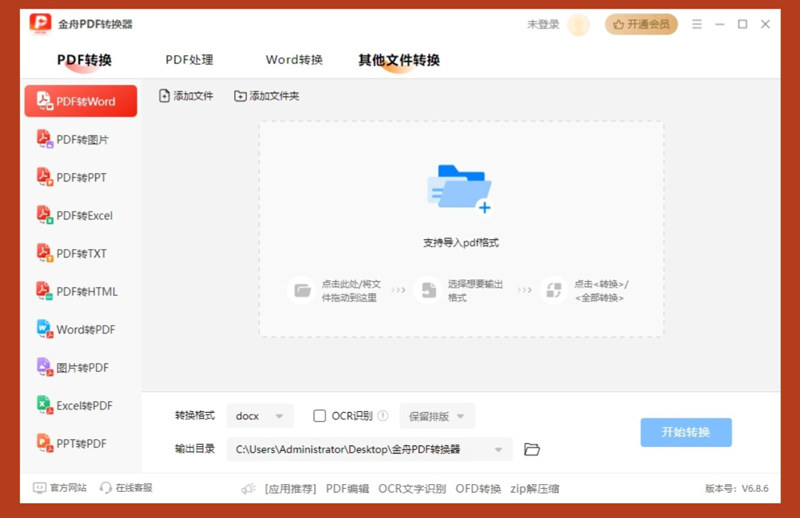Viewport: 800px width, 518px height.
Task: Open the docx format dropdown
Action: (260, 416)
